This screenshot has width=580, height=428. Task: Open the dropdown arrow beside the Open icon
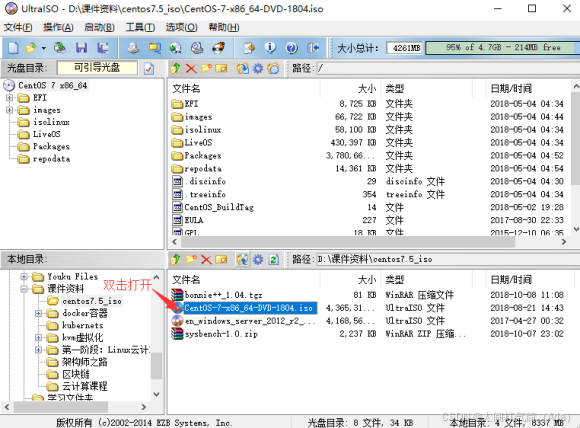43,48
